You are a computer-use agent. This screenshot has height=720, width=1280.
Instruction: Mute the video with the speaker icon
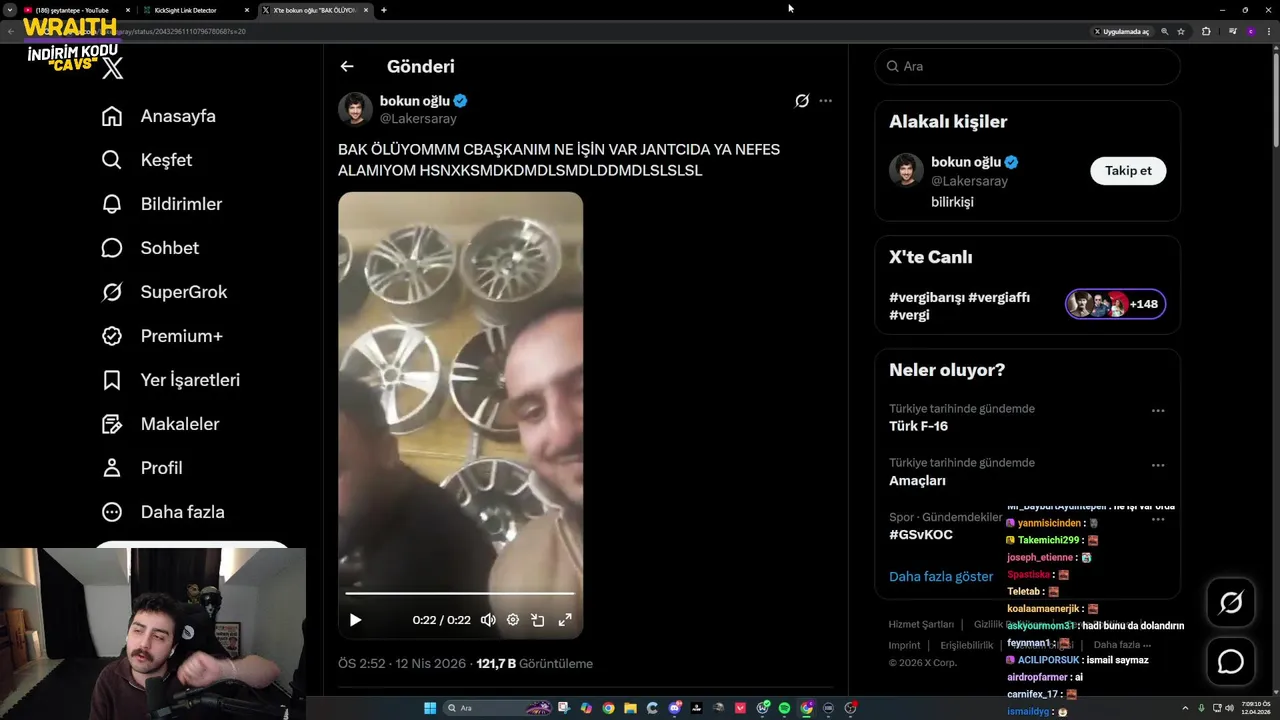coord(488,620)
